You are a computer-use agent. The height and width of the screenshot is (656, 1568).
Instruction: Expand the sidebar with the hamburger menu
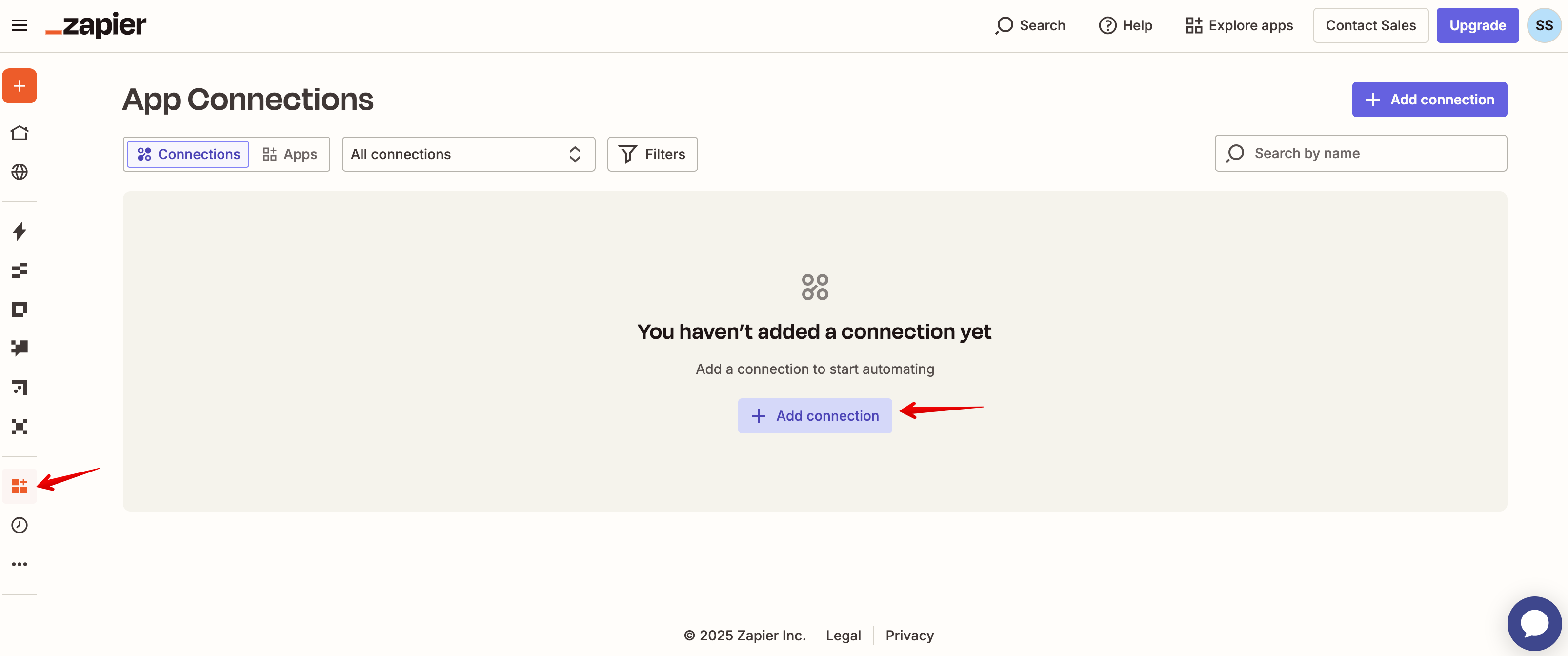click(x=20, y=25)
